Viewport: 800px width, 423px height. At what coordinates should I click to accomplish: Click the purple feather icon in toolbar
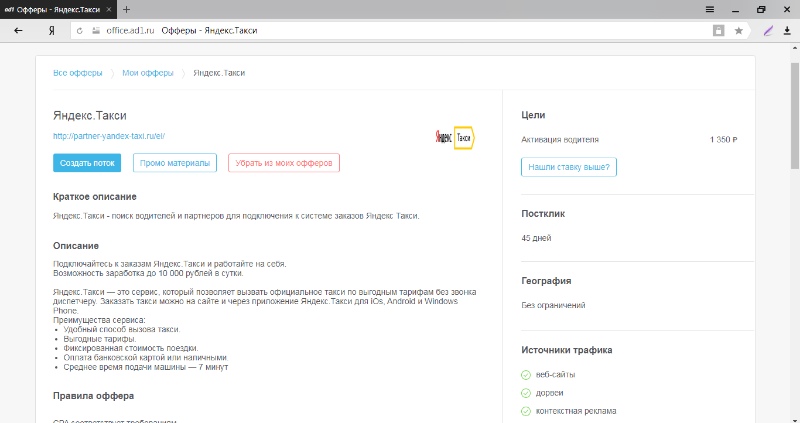tap(768, 31)
